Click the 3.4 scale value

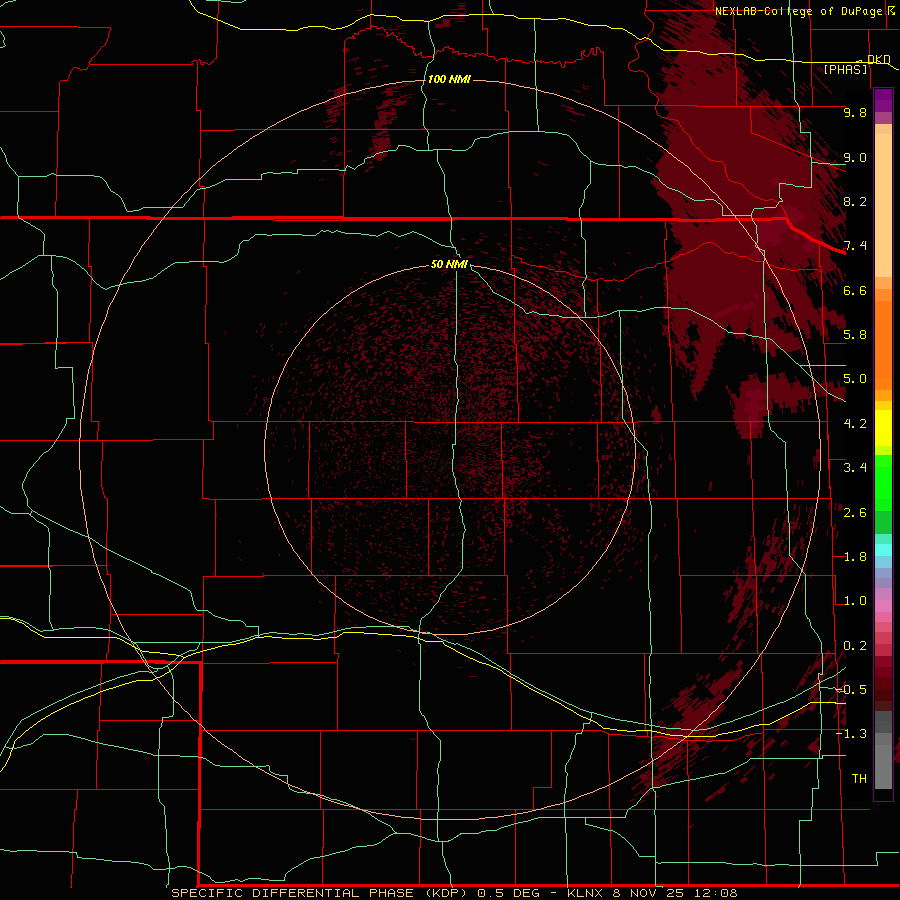pos(855,468)
